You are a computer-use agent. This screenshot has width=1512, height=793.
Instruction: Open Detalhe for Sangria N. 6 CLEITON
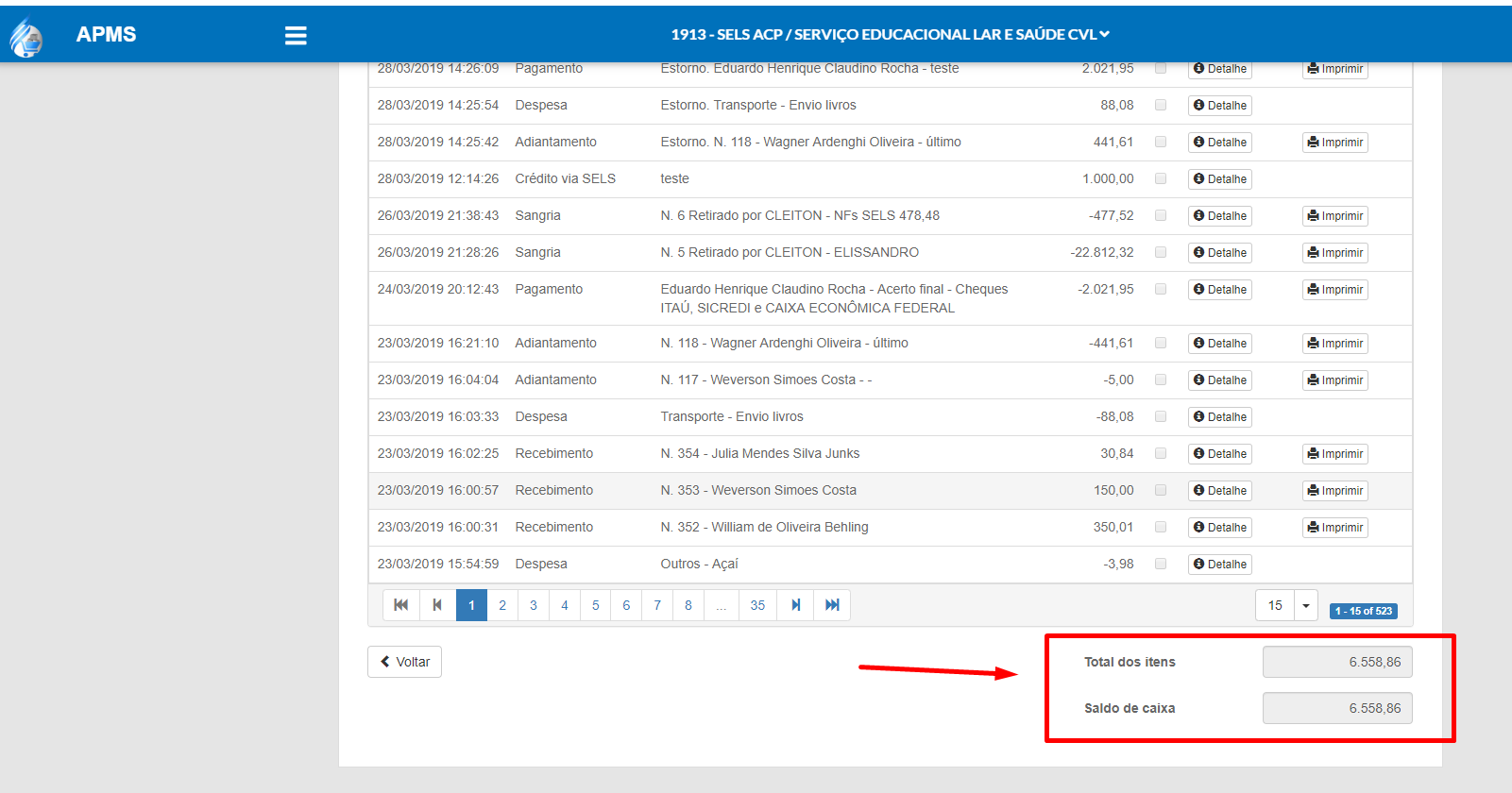(1220, 216)
